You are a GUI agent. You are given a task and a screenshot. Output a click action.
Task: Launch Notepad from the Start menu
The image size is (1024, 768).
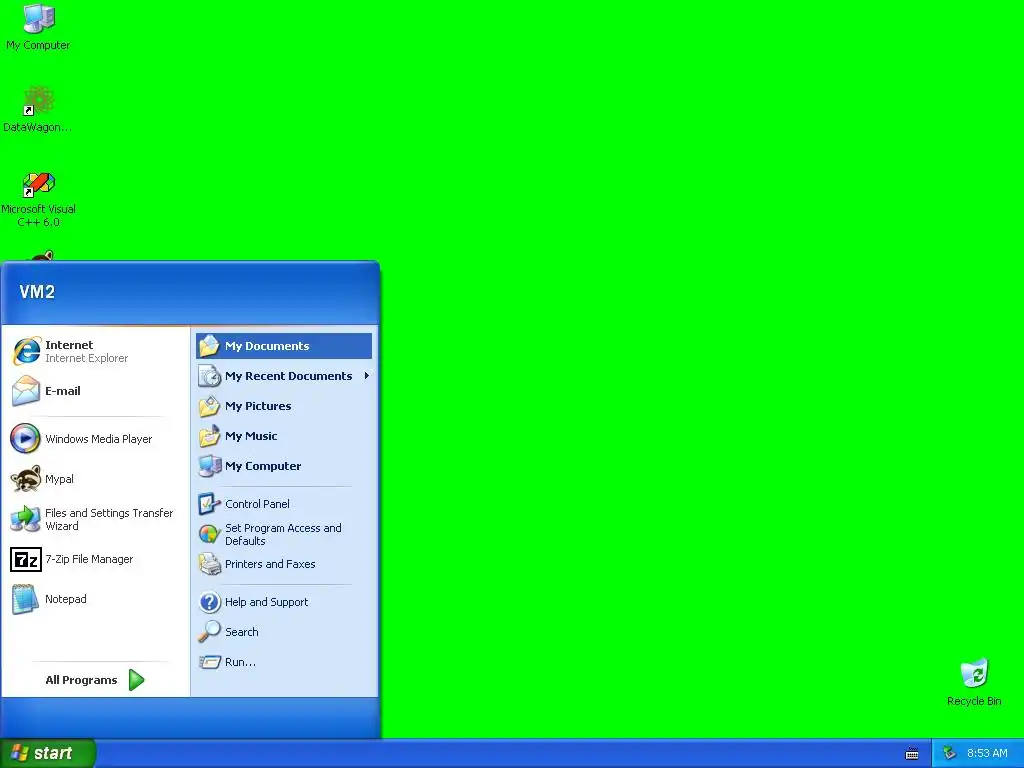pos(95,600)
